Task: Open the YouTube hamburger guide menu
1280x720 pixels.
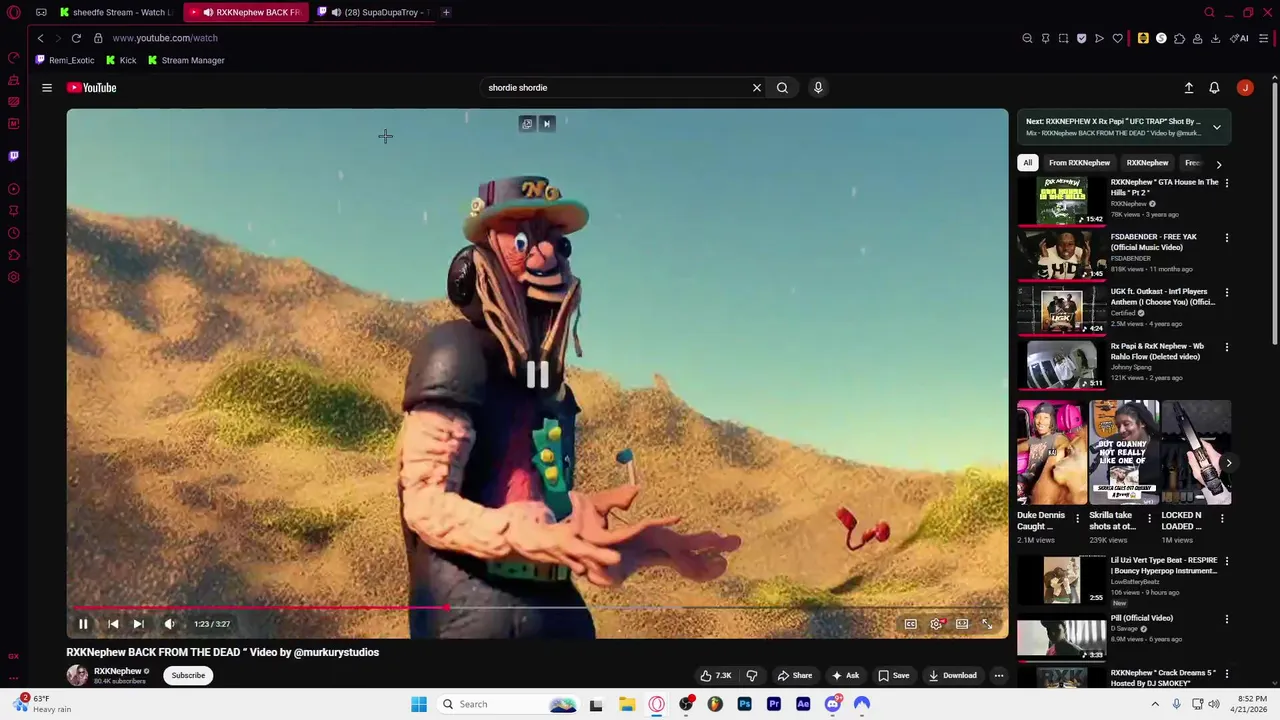Action: 47,88
